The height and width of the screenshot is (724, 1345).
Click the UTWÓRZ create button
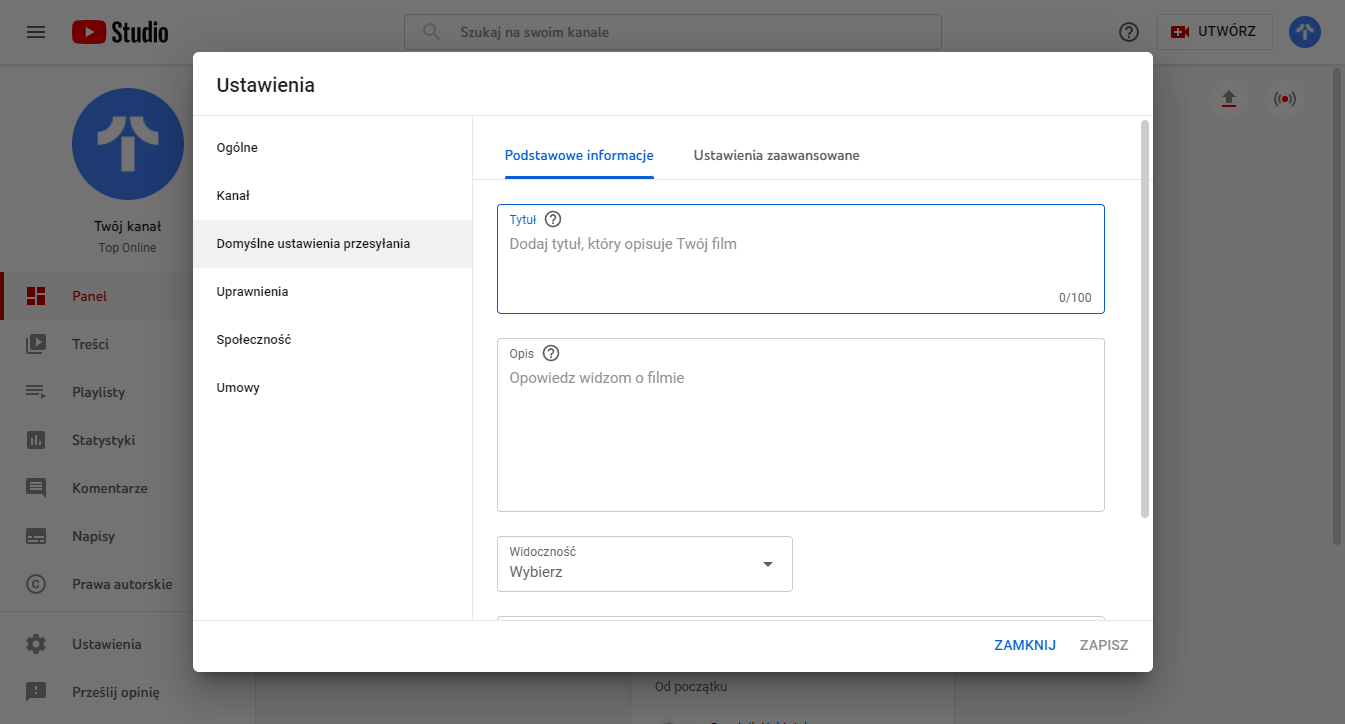tap(1215, 32)
